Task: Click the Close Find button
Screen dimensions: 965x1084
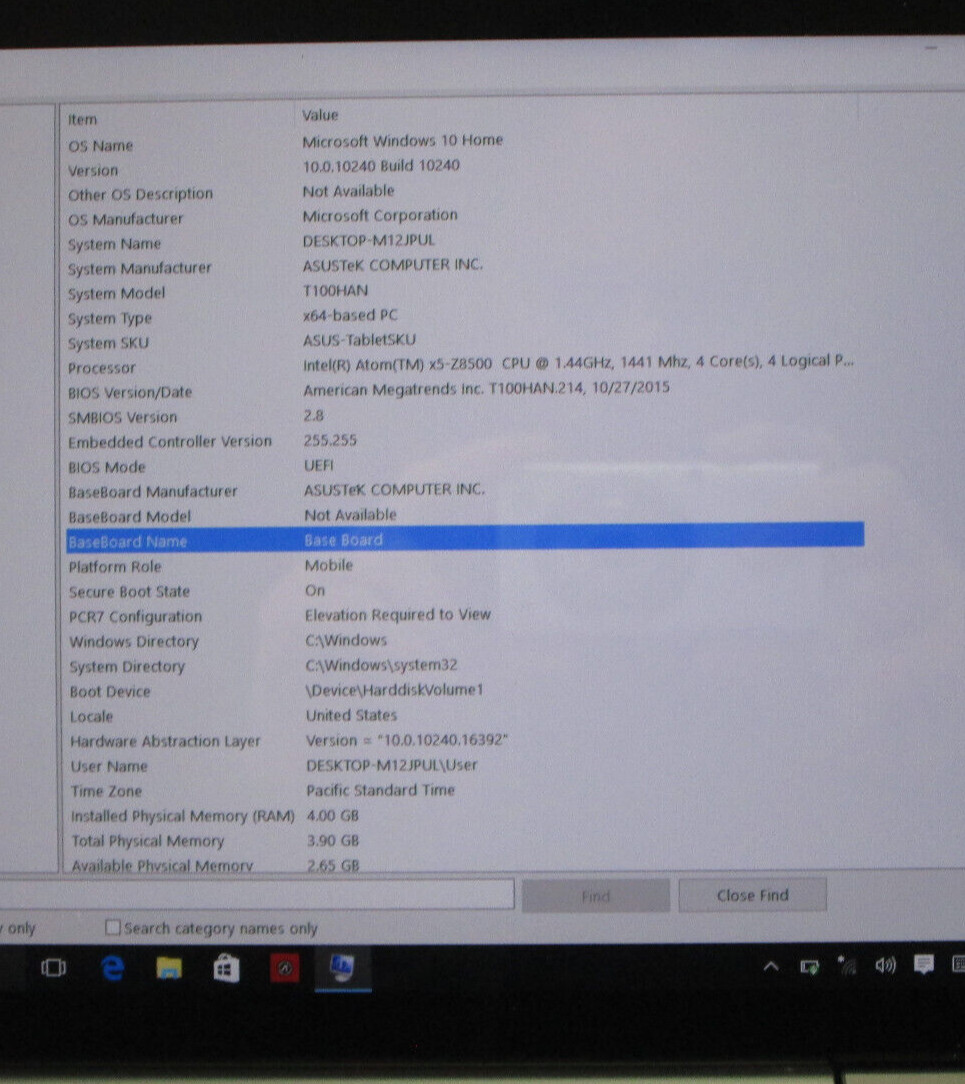Action: [752, 895]
